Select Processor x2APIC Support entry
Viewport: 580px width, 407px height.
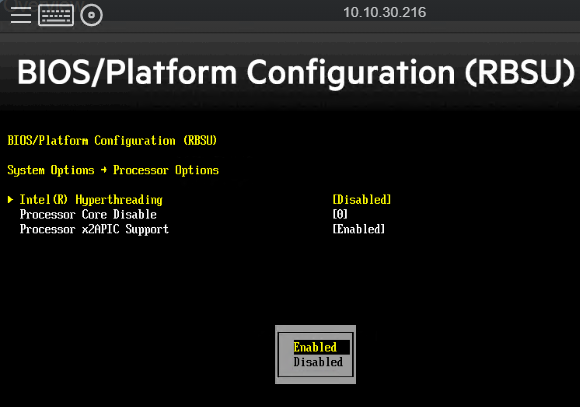pyautogui.click(x=94, y=229)
